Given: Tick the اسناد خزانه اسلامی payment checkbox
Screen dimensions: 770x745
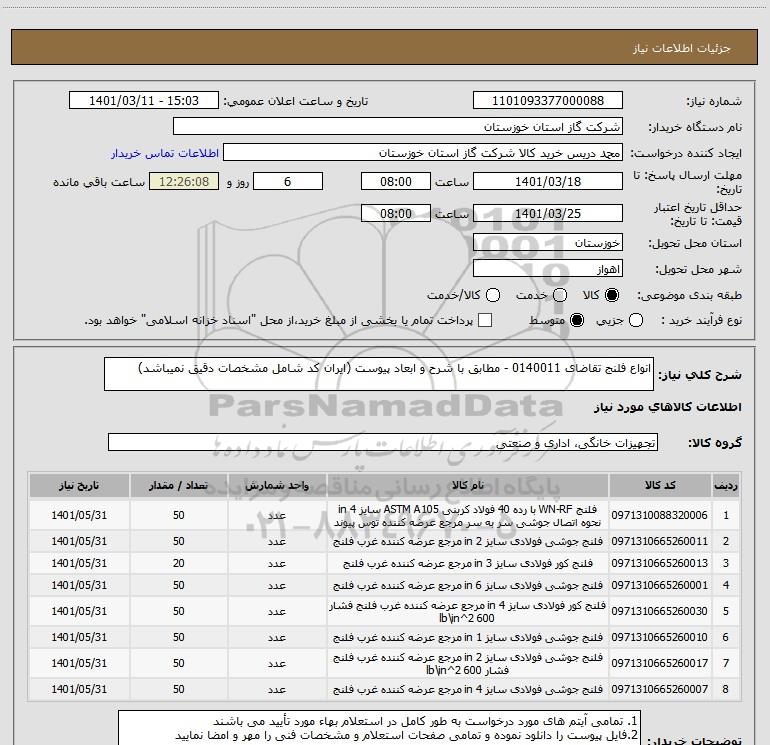Looking at the screenshot, I should click(485, 320).
